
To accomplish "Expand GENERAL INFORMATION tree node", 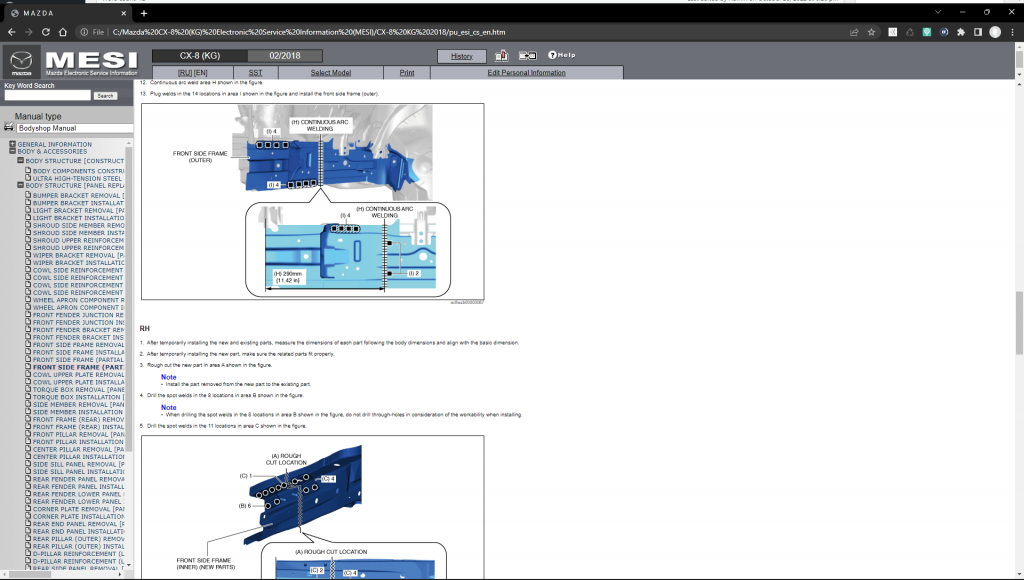I will pyautogui.click(x=13, y=144).
